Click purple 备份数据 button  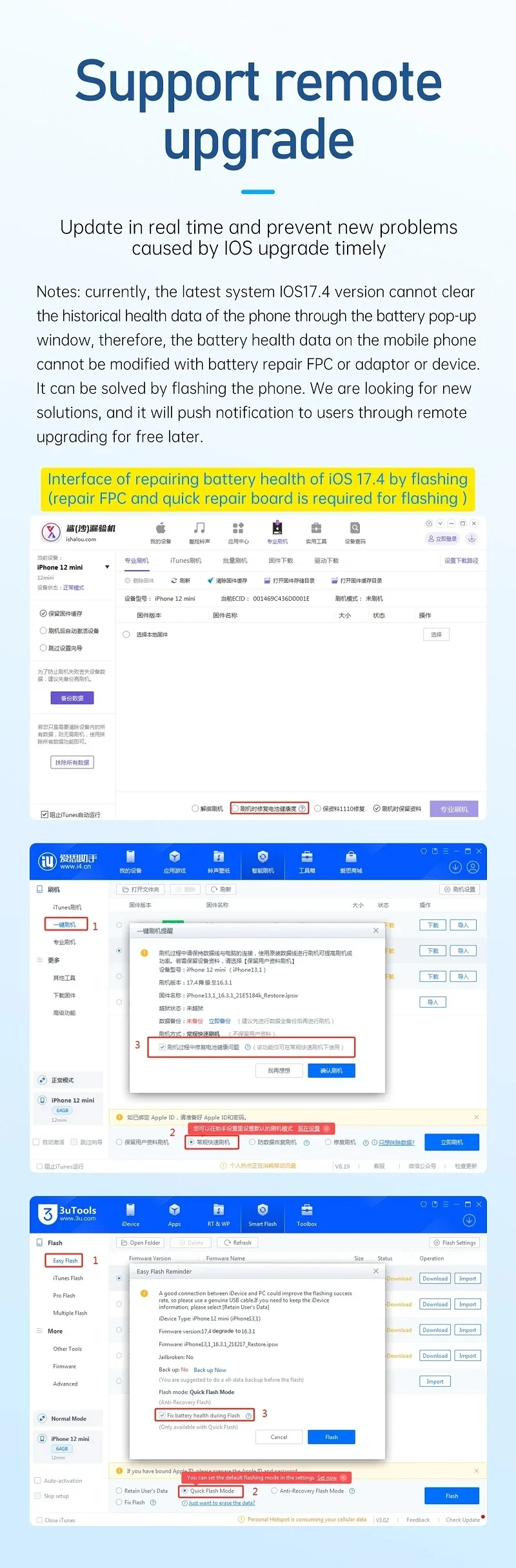tap(72, 698)
